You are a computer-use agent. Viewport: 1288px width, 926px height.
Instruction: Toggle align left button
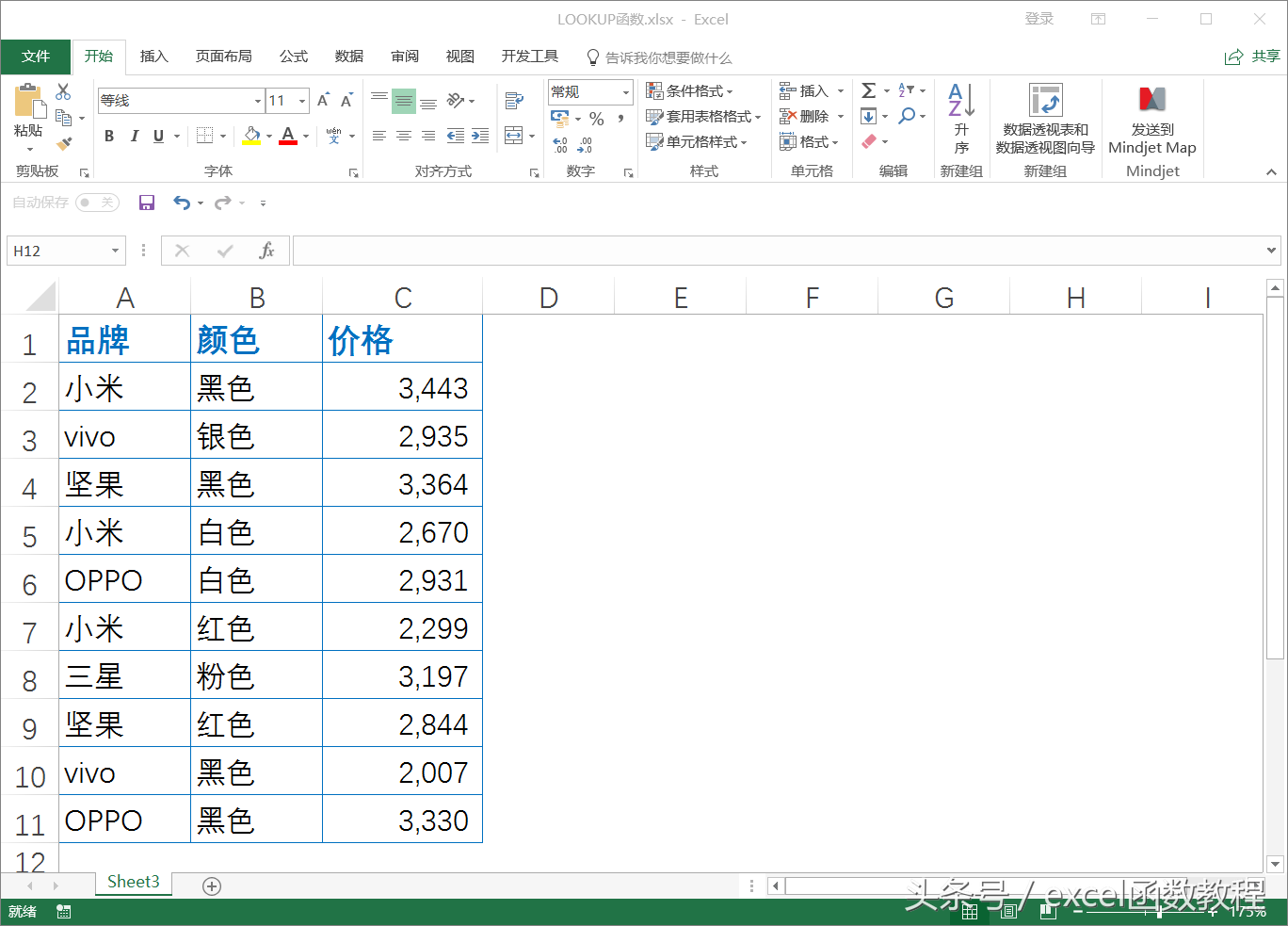(379, 136)
